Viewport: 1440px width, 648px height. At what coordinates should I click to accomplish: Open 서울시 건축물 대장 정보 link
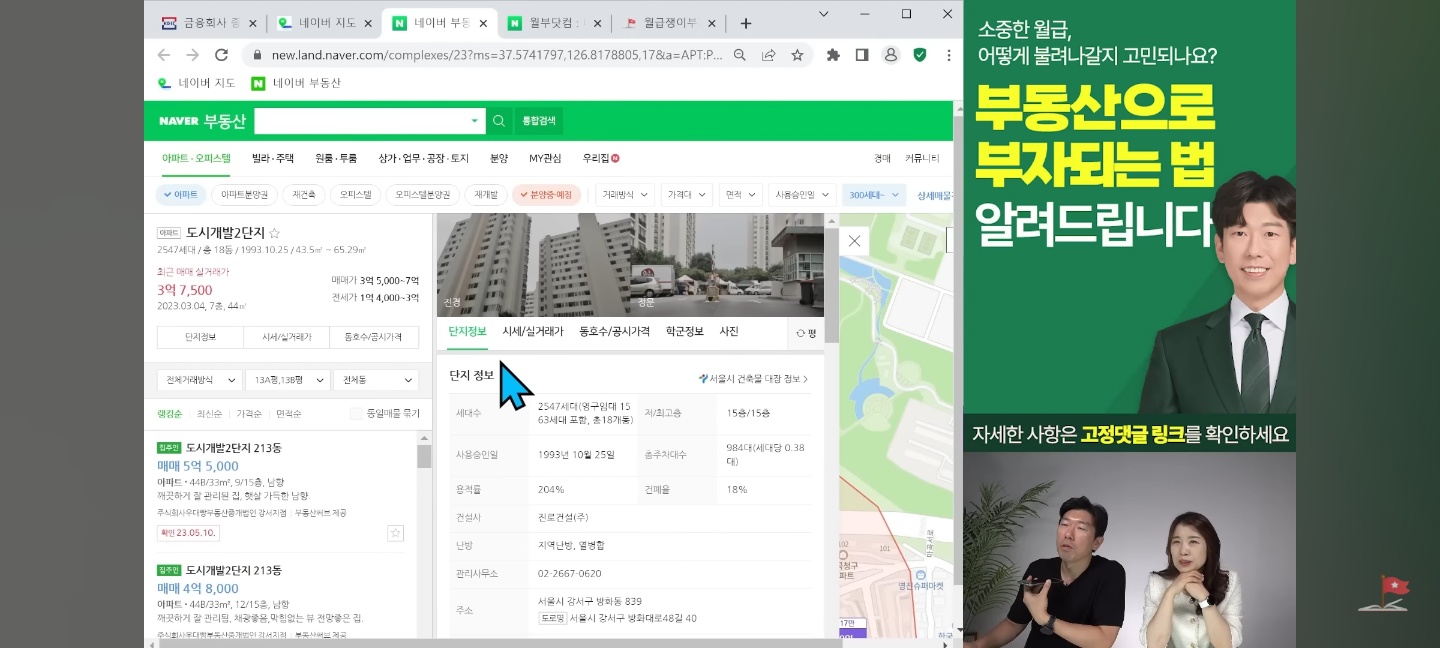click(x=753, y=379)
